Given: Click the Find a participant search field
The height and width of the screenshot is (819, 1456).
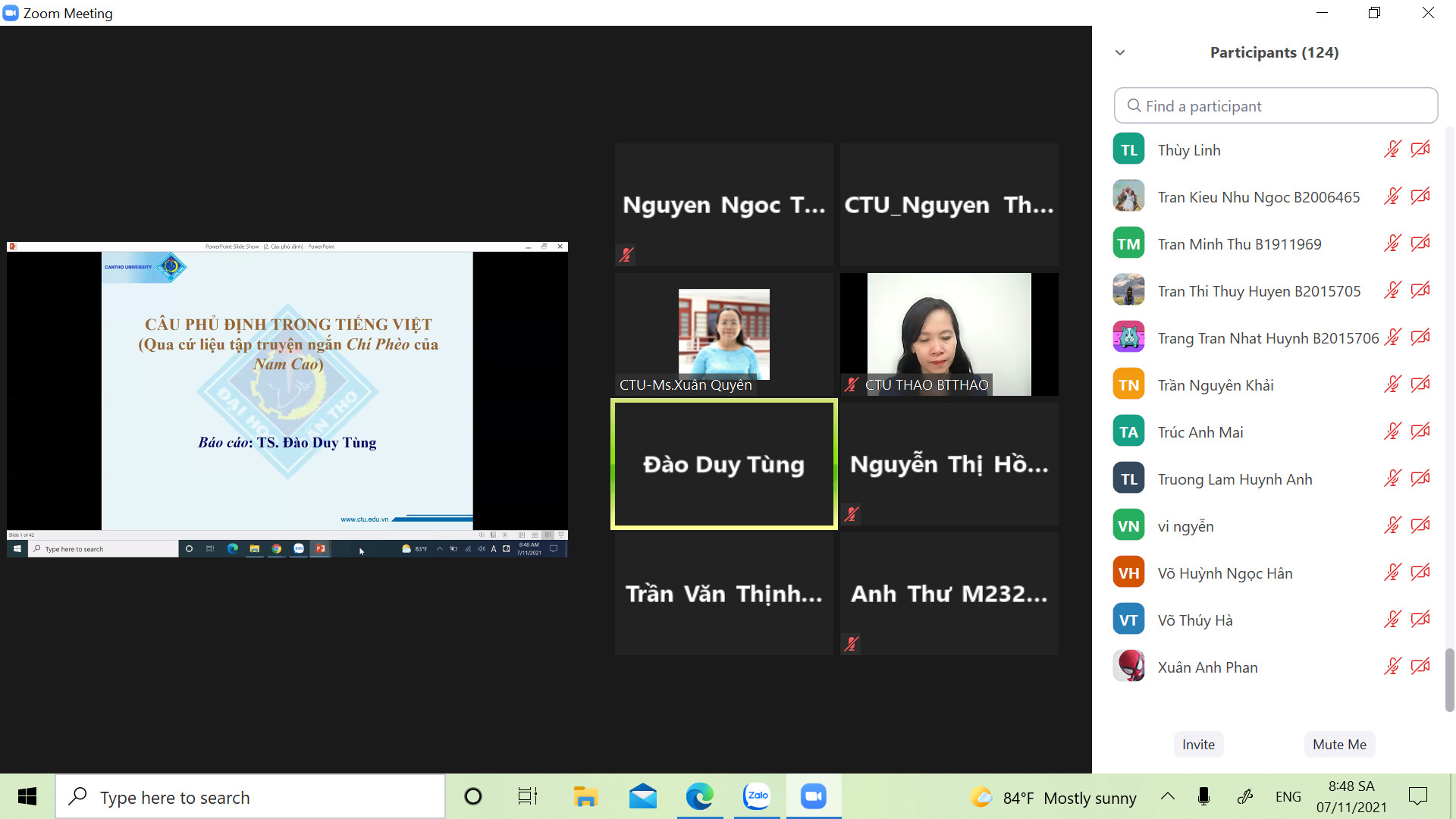Looking at the screenshot, I should 1276,106.
